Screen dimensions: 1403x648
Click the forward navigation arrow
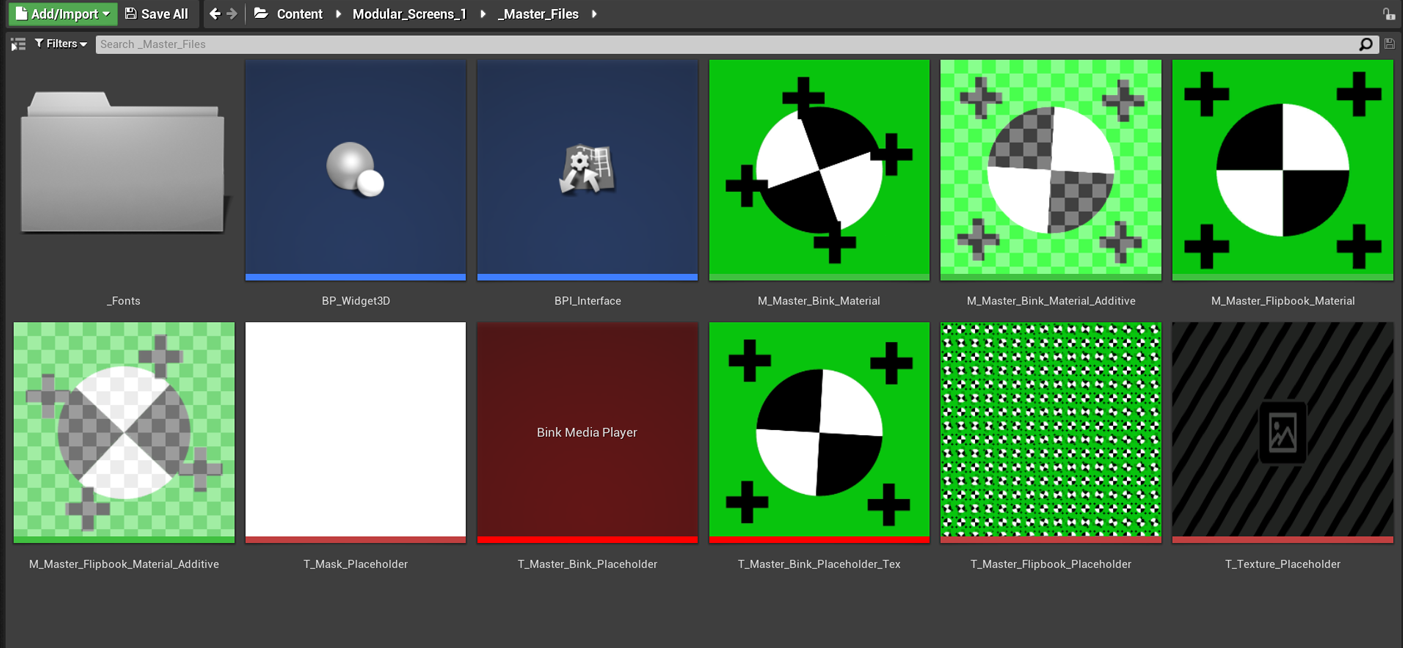coord(232,14)
